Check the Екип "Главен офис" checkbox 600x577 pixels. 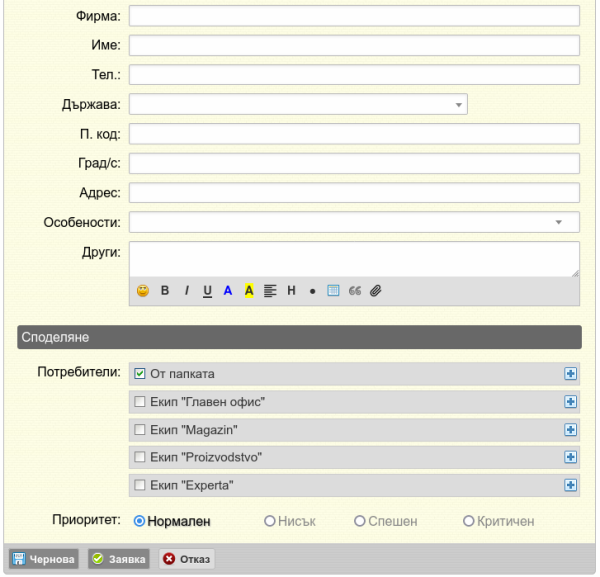coord(140,402)
